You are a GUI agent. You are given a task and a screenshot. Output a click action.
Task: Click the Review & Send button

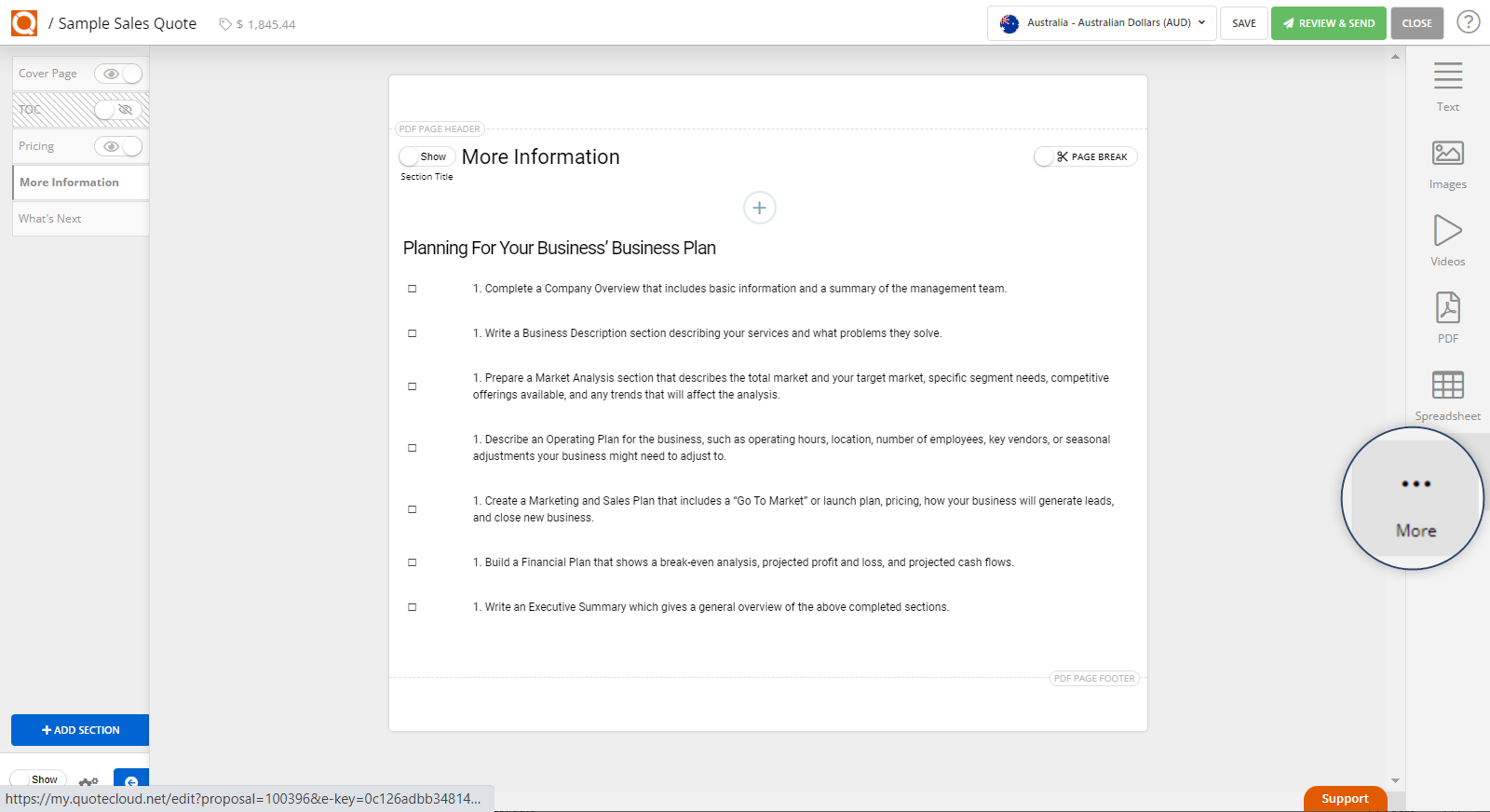1328,23
